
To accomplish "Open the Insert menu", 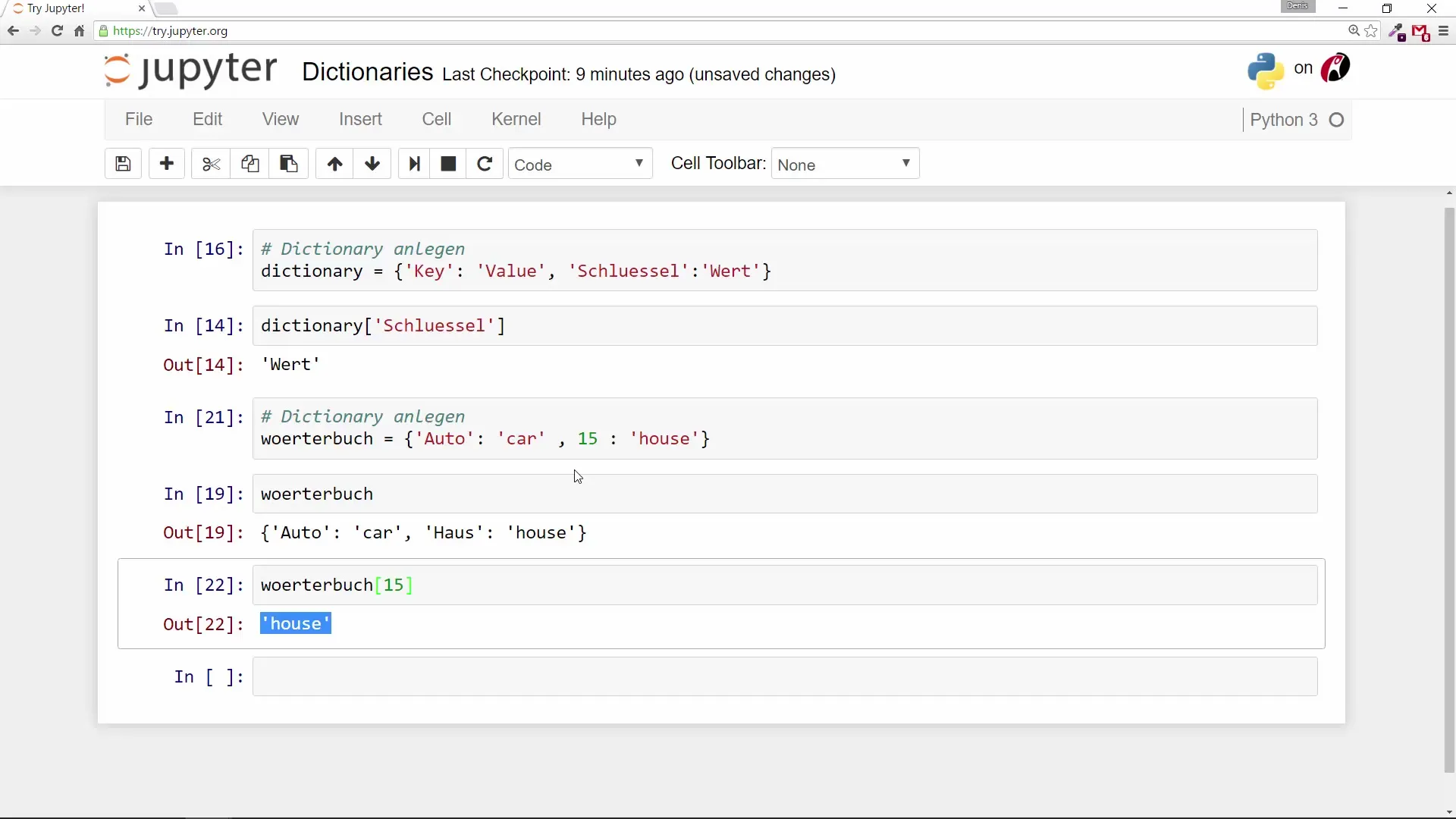I will pos(360,120).
